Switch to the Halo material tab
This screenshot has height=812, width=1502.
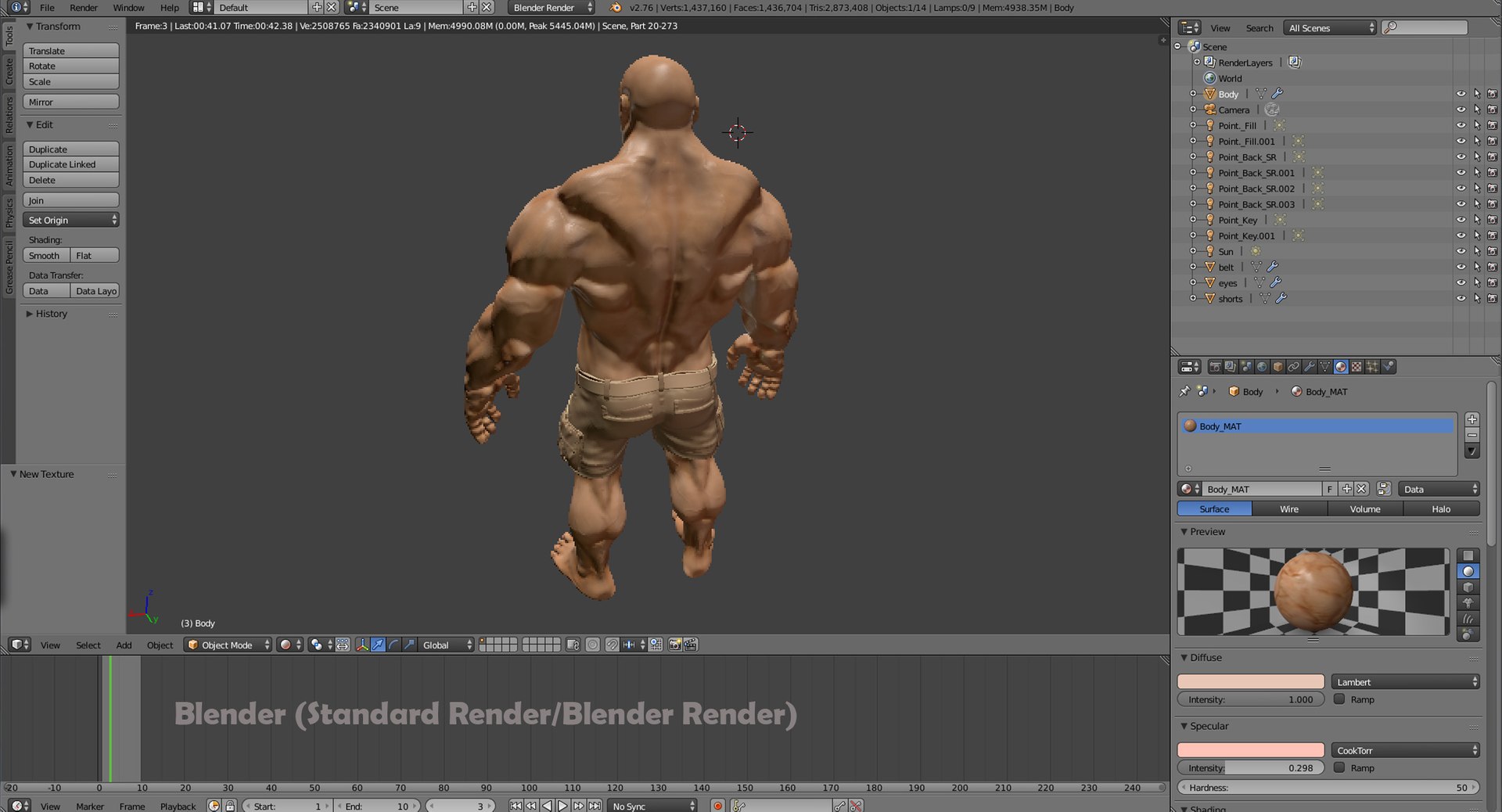tap(1441, 509)
